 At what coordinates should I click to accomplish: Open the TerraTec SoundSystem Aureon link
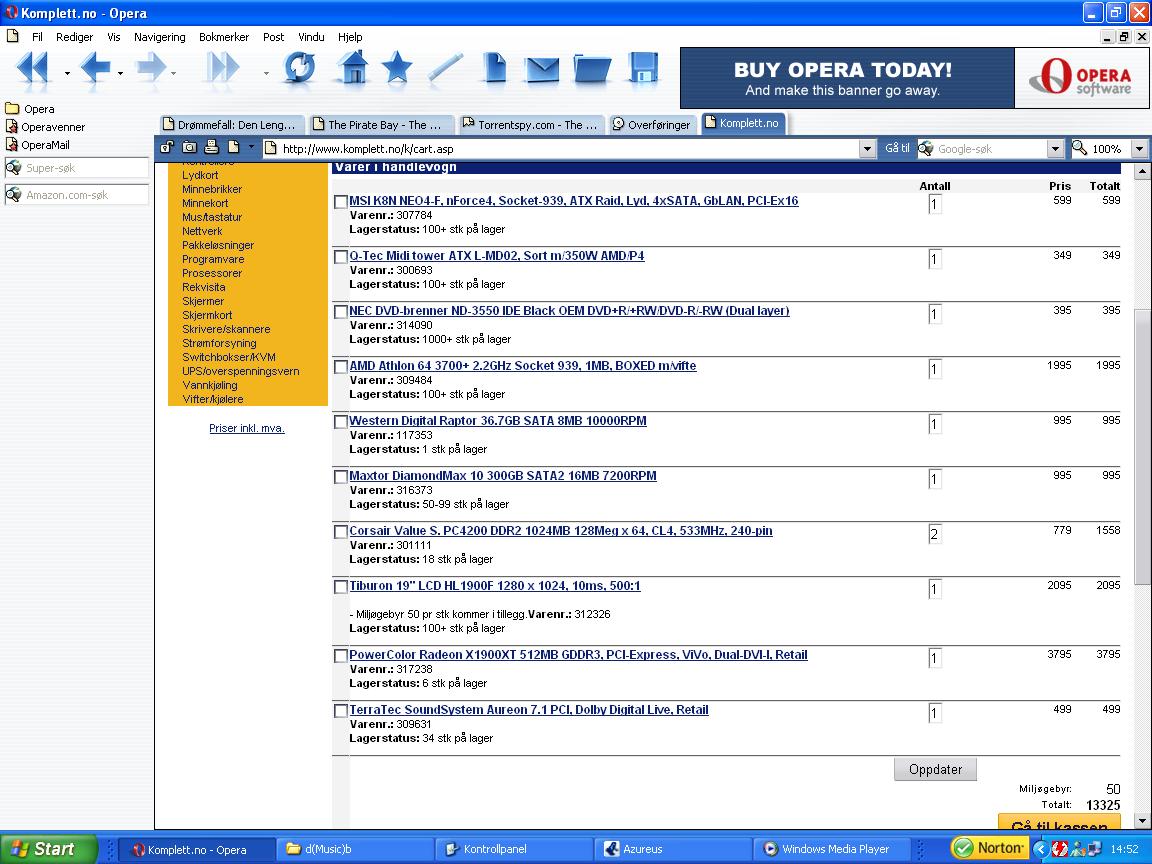(x=529, y=710)
